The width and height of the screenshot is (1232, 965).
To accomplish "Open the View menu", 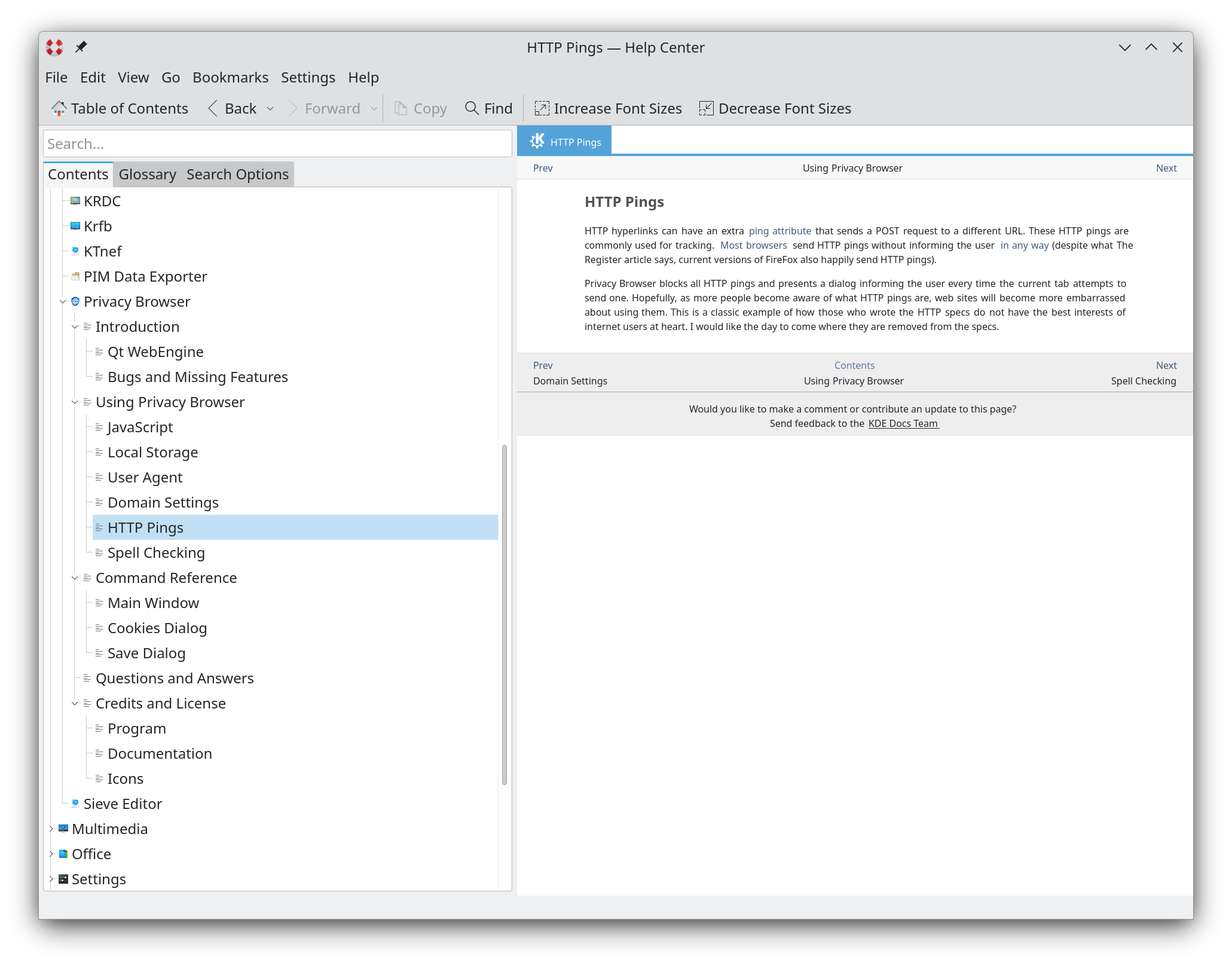I will pyautogui.click(x=133, y=78).
